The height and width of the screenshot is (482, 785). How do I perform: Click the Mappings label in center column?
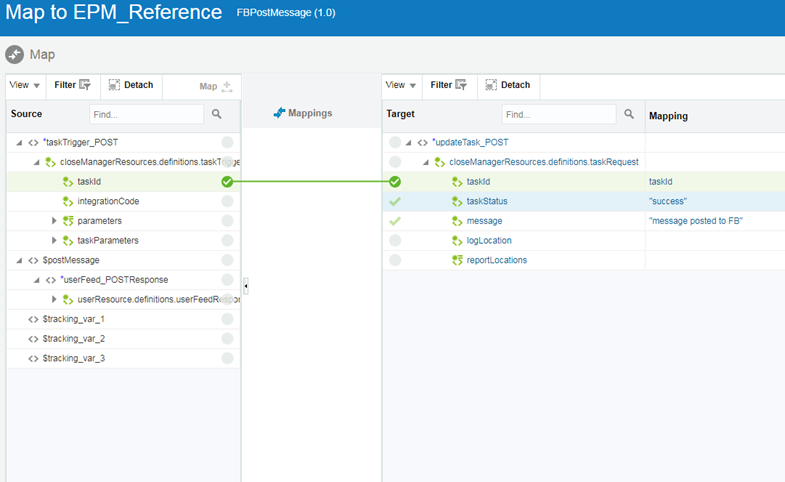[310, 113]
